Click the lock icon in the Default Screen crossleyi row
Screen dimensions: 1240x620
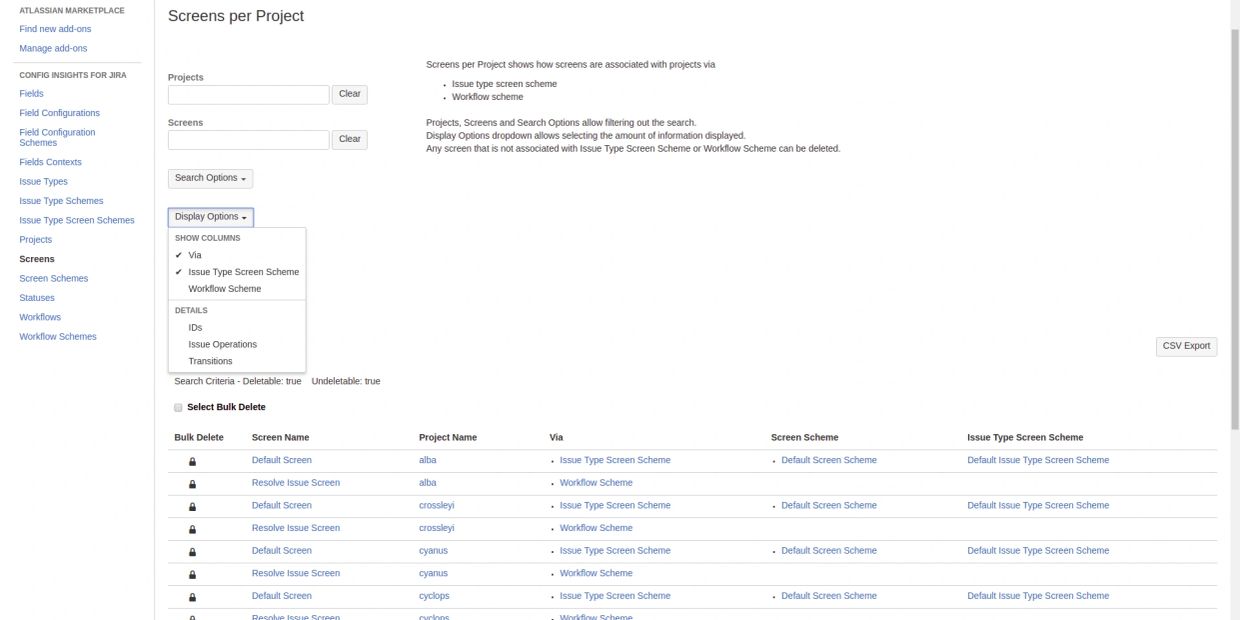[x=192, y=506]
